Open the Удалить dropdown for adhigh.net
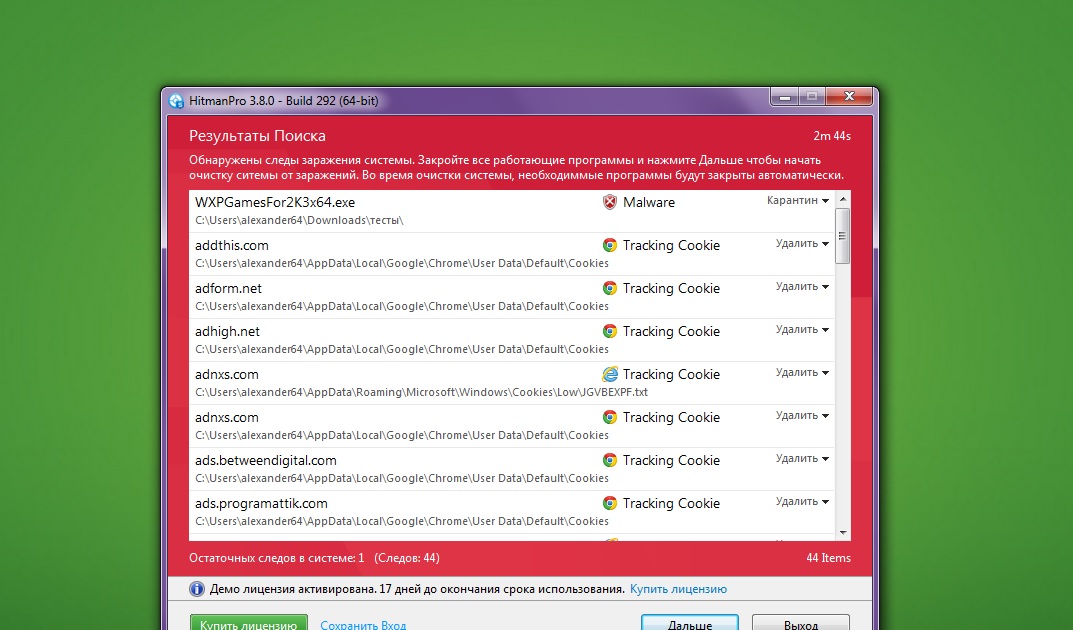 click(x=802, y=330)
